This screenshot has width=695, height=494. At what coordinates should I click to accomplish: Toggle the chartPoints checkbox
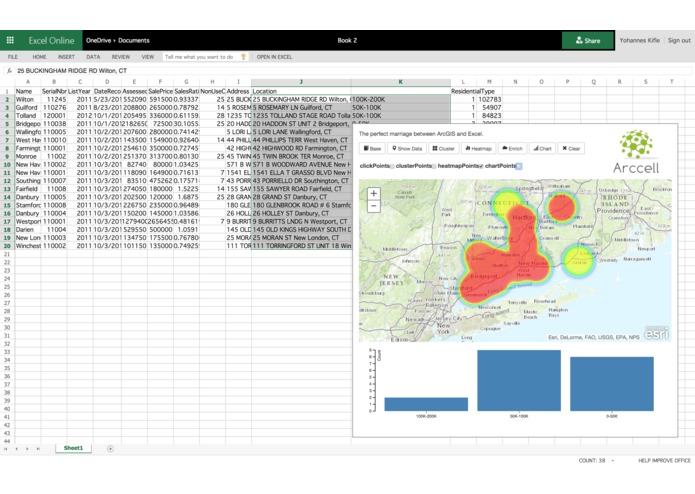[519, 167]
